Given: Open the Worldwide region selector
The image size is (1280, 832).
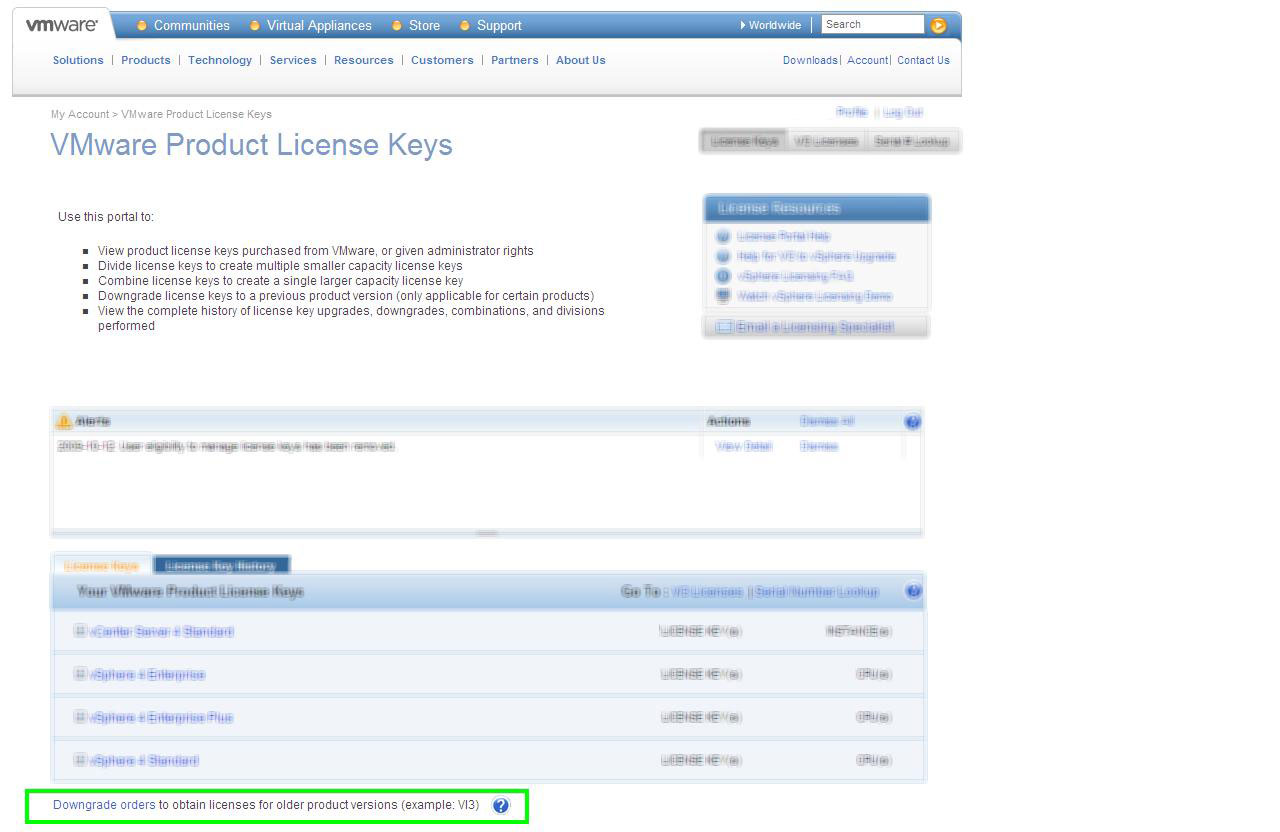Looking at the screenshot, I should [x=771, y=25].
